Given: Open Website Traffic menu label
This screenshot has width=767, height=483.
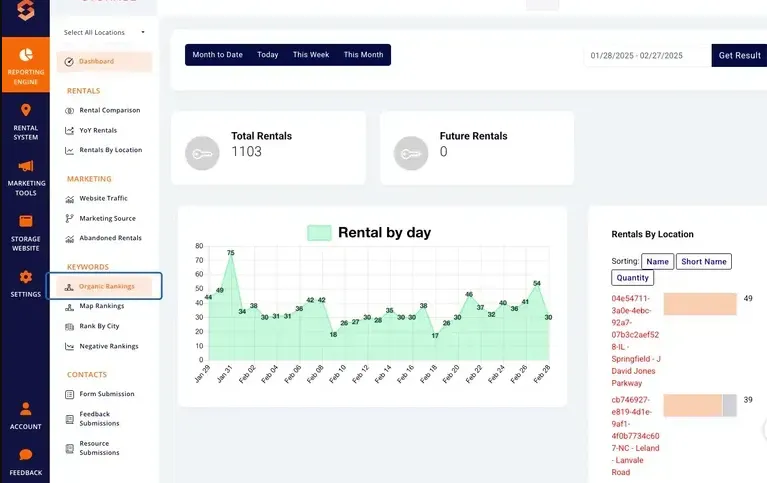Looking at the screenshot, I should 103,198.
